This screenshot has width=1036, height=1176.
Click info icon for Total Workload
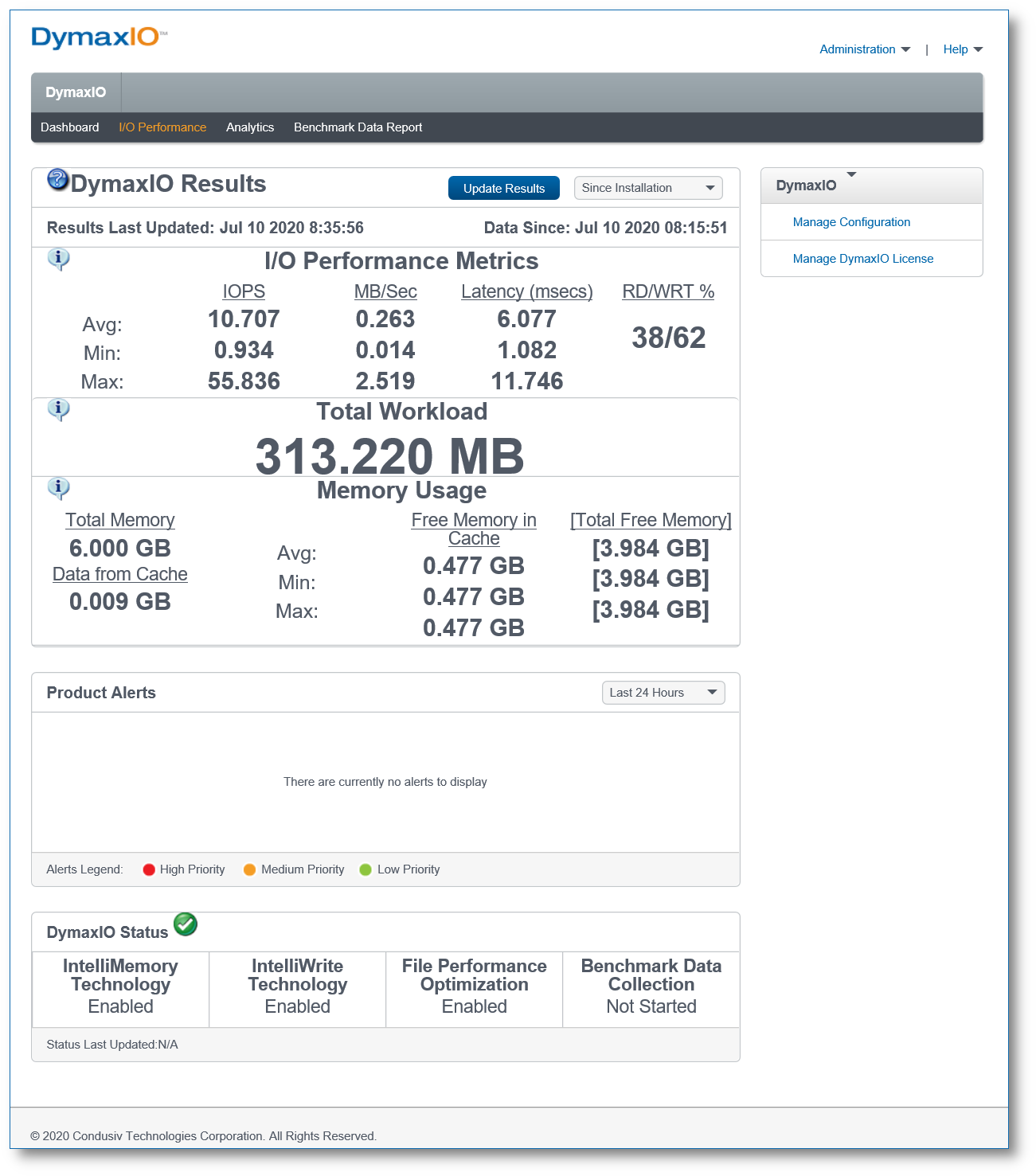(x=58, y=409)
